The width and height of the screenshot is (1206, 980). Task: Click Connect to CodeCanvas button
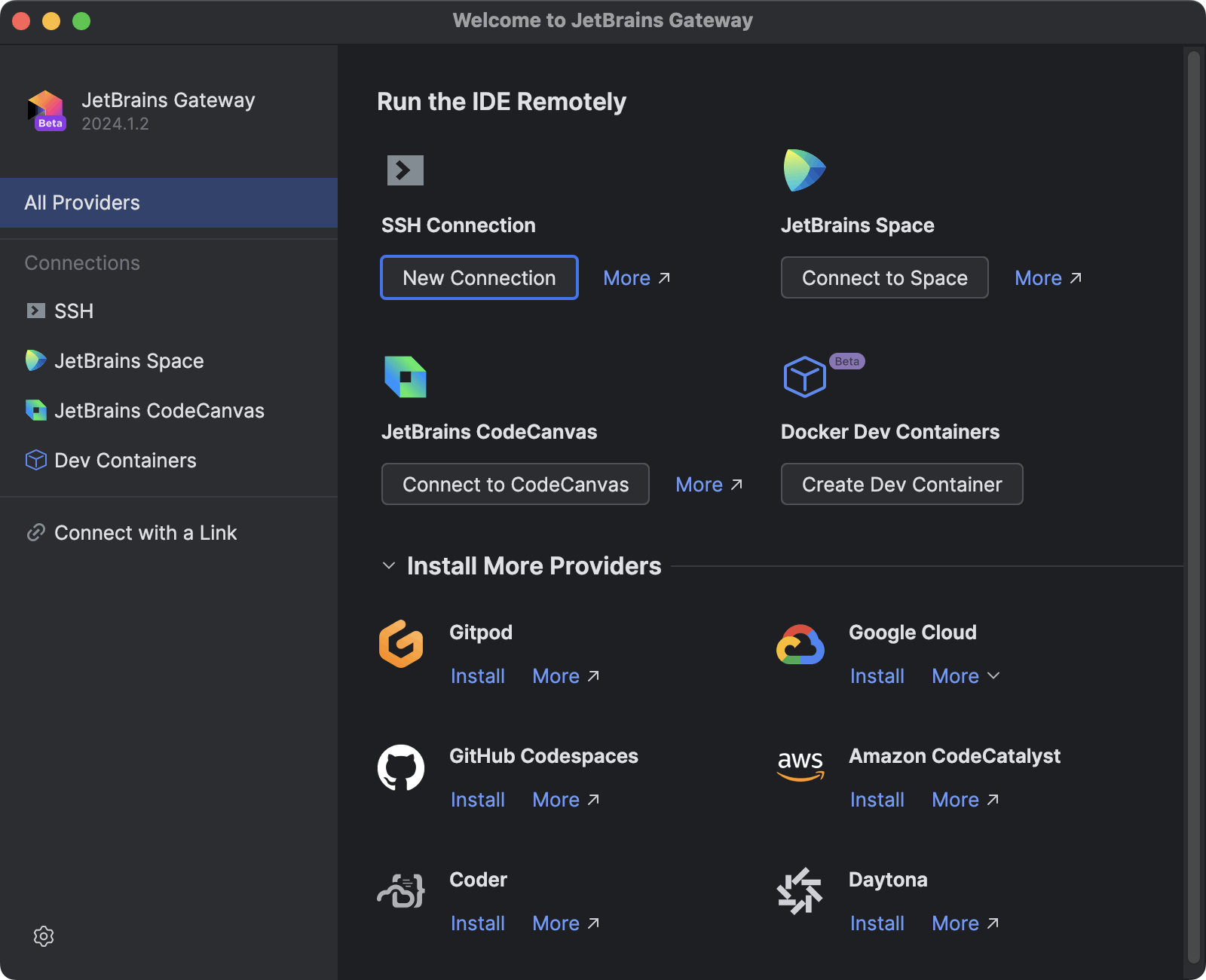pos(516,484)
